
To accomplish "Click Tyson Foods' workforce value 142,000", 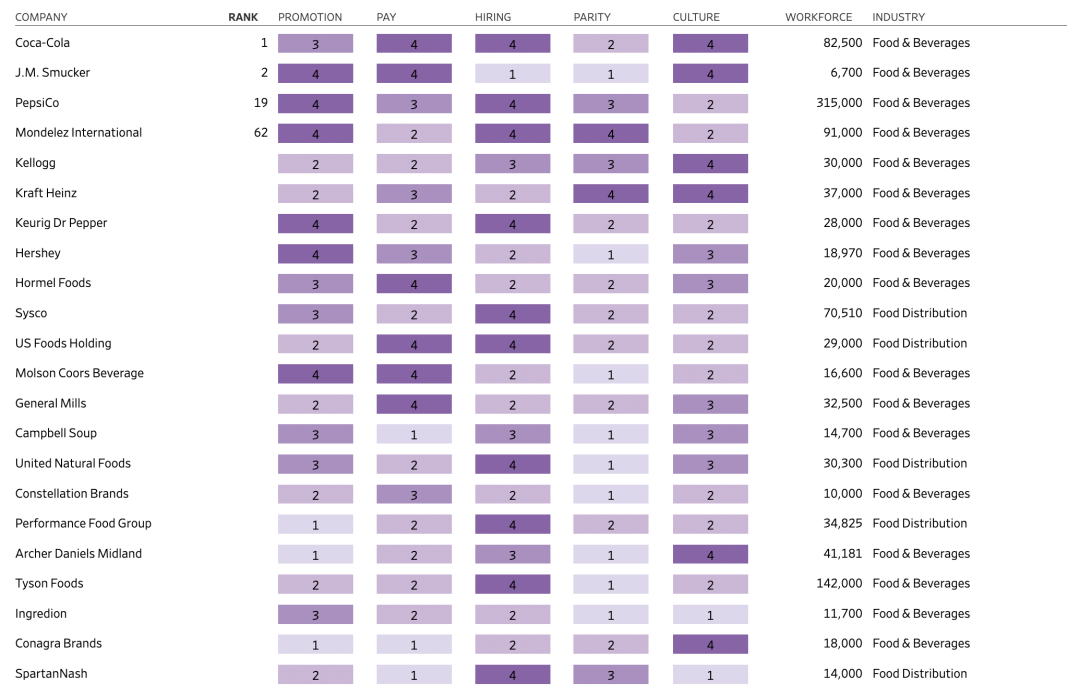I will click(x=839, y=584).
